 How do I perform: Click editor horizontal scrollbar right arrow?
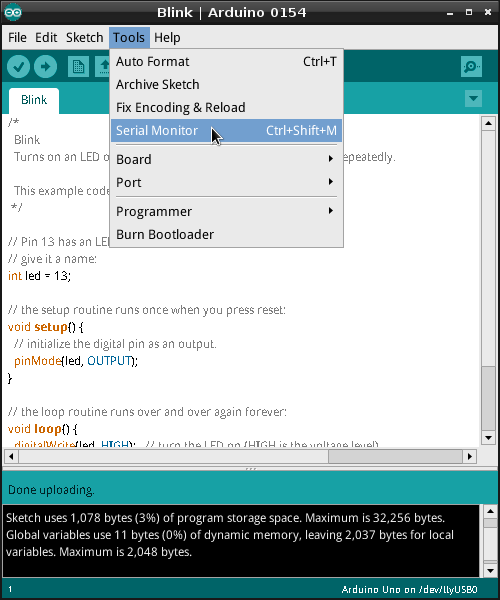pyautogui.click(x=470, y=456)
